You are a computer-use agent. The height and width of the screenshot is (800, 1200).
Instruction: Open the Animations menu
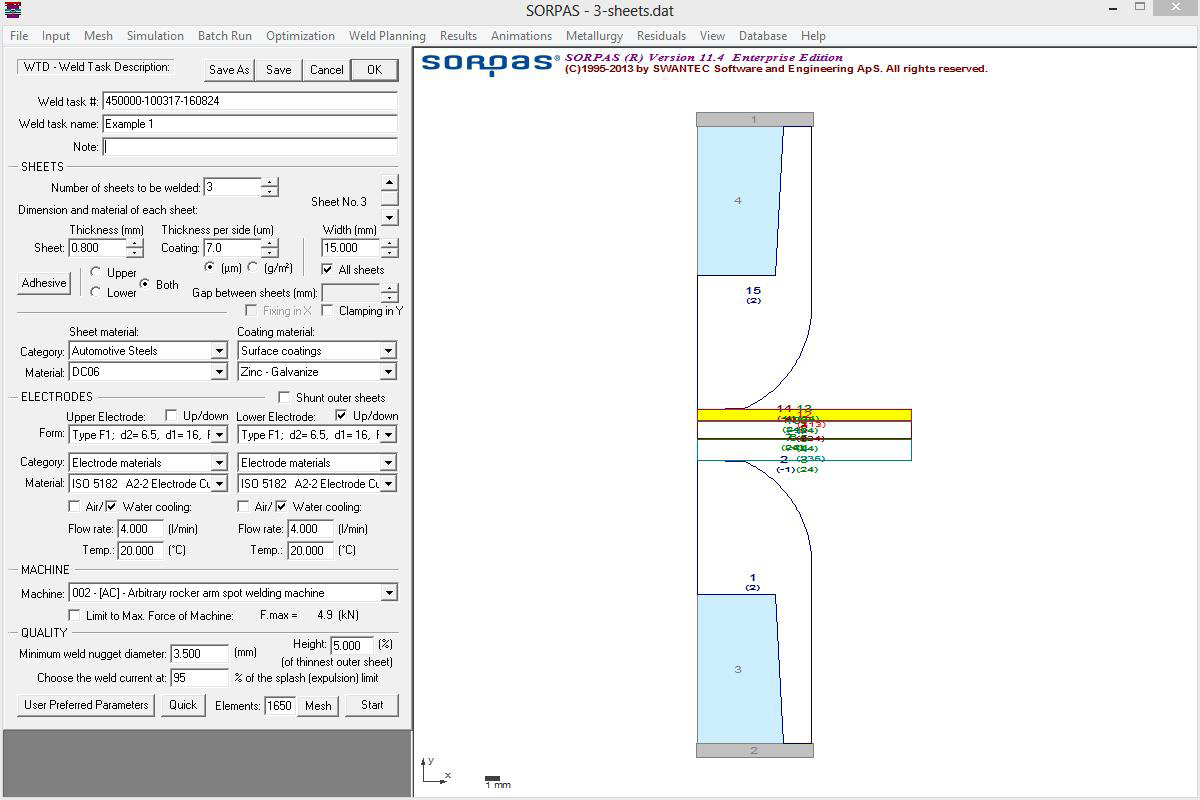point(521,36)
